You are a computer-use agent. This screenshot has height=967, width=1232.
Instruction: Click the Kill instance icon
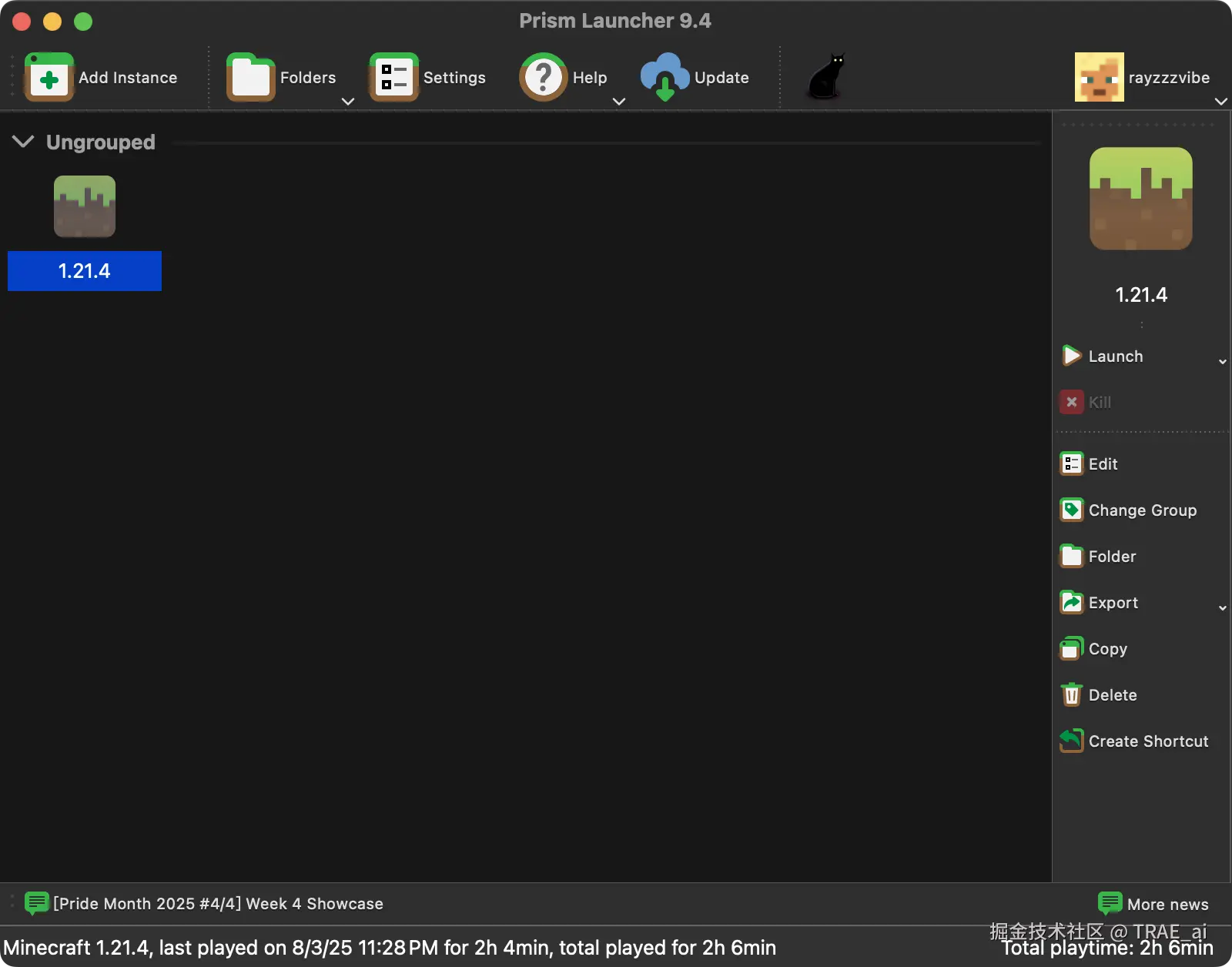(x=1072, y=402)
